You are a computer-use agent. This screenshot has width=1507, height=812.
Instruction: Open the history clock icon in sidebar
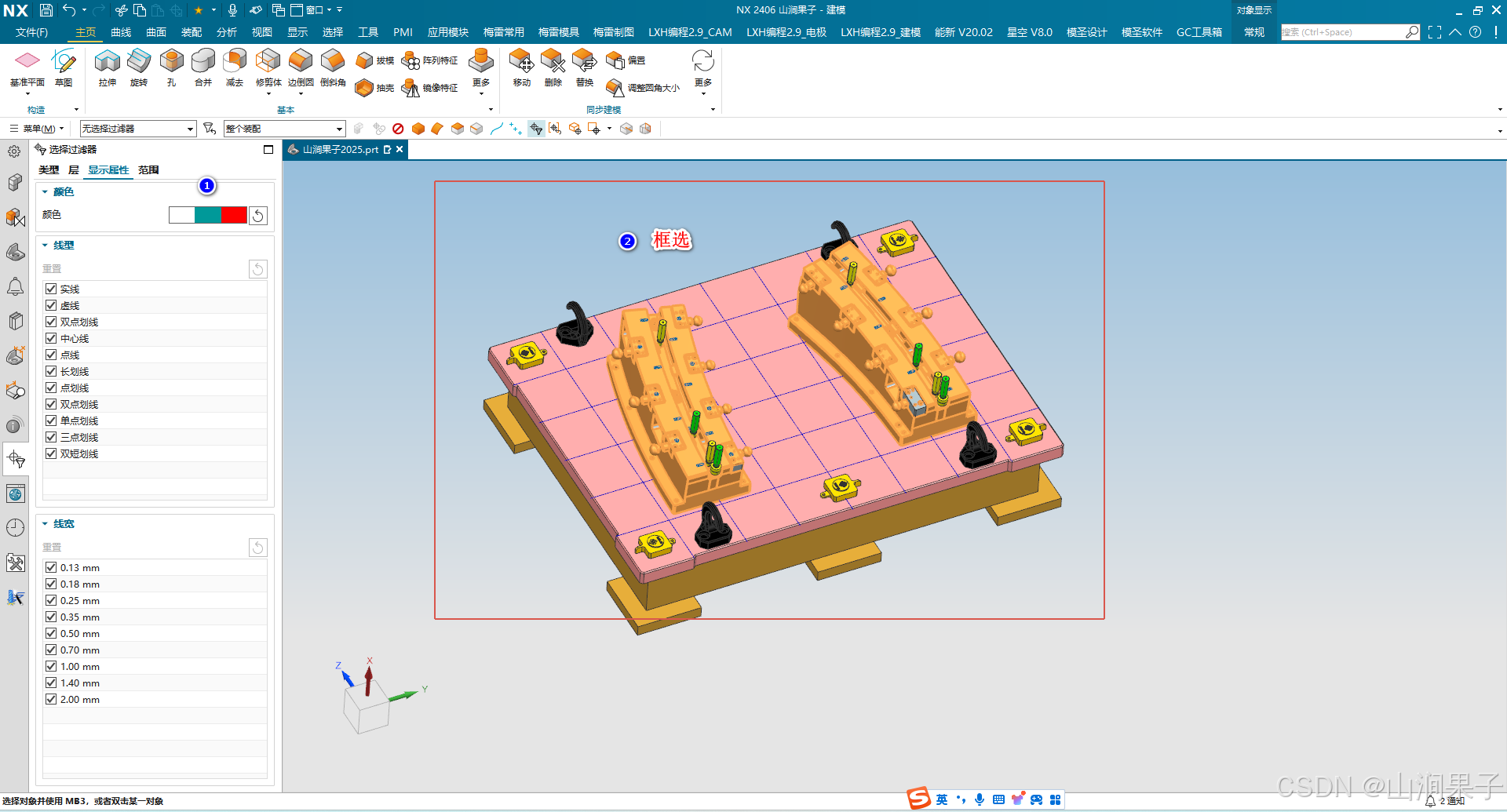click(15, 527)
